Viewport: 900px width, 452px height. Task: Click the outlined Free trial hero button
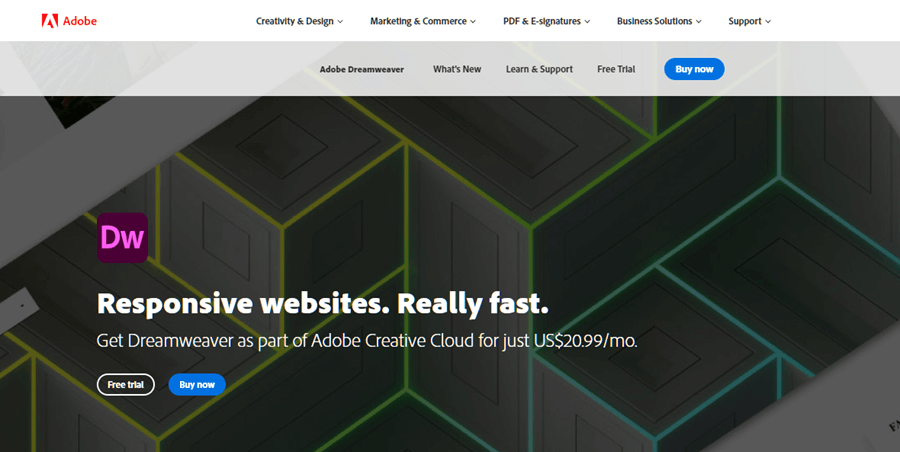click(x=126, y=385)
